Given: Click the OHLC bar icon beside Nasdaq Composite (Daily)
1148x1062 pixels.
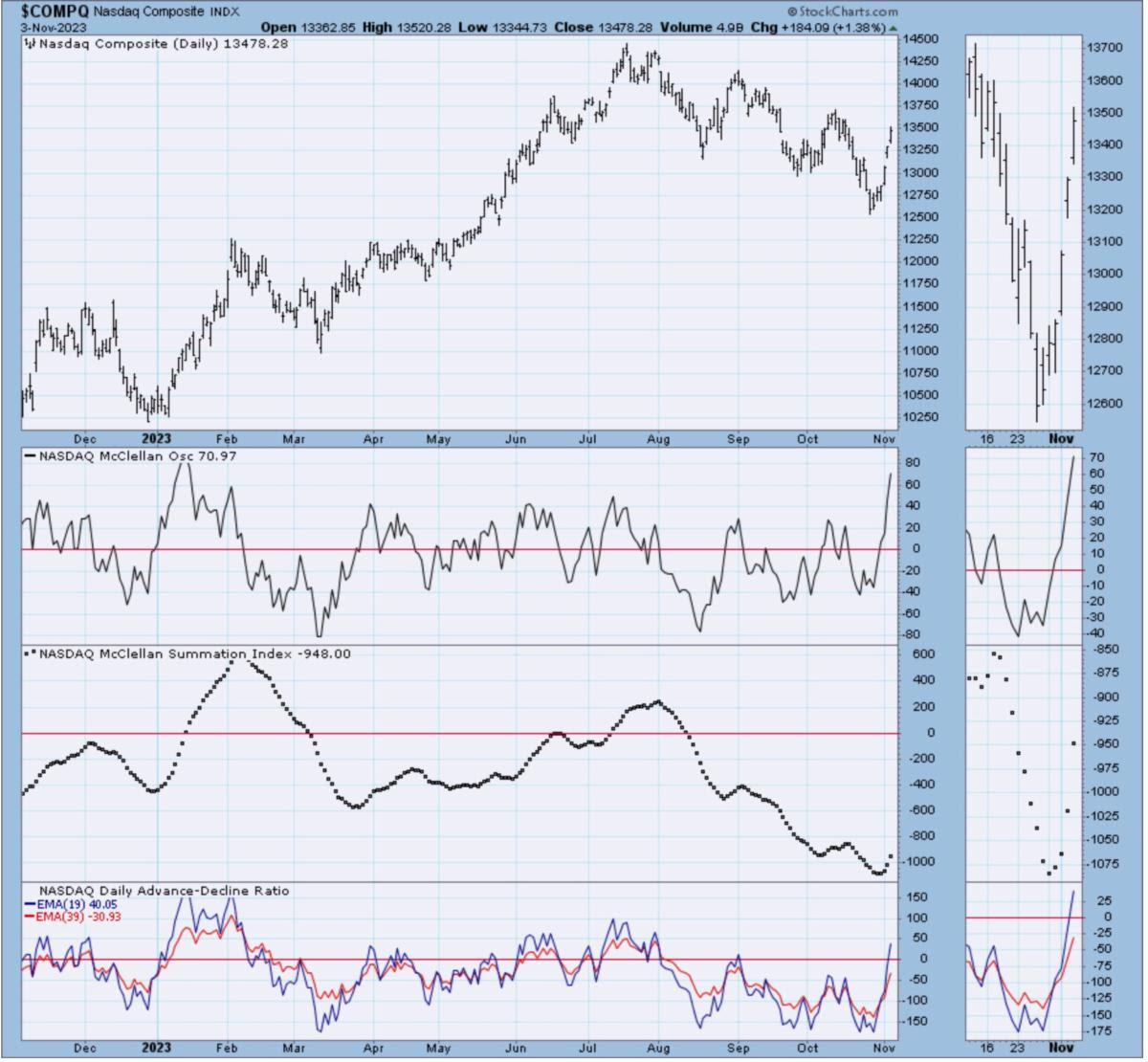Looking at the screenshot, I should coord(31,42).
